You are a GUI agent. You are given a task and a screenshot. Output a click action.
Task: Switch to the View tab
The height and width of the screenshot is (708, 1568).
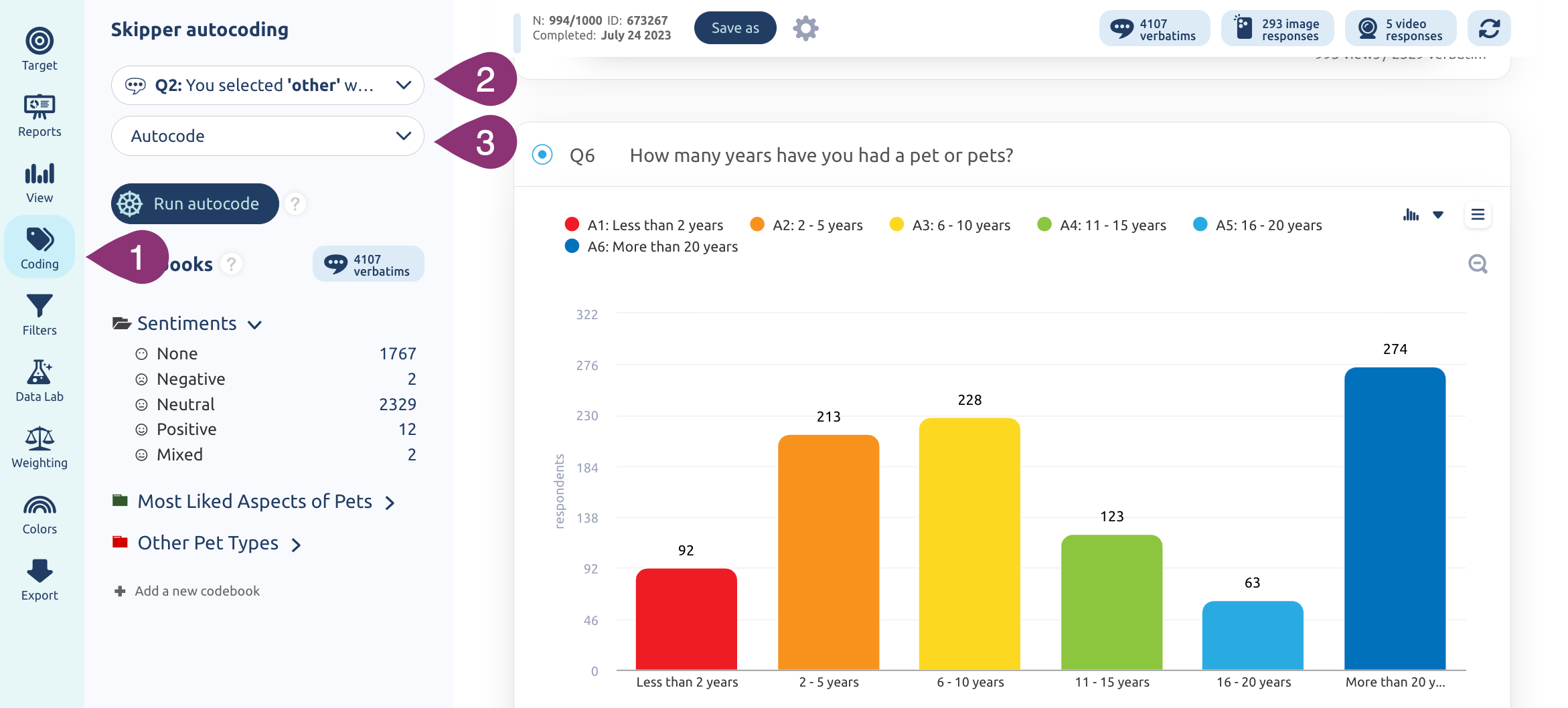[40, 181]
